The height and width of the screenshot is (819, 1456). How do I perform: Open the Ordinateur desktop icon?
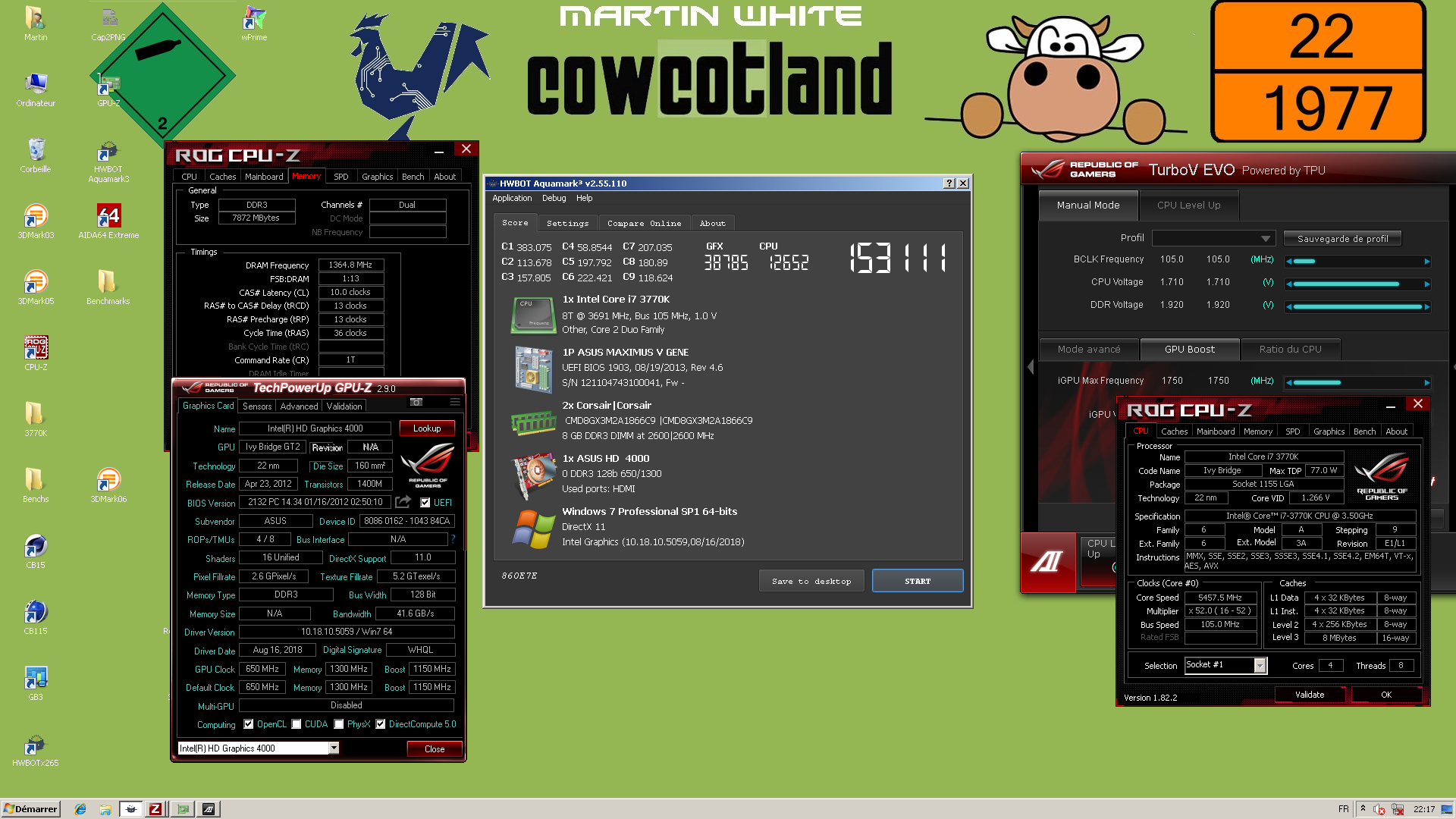pos(36,89)
